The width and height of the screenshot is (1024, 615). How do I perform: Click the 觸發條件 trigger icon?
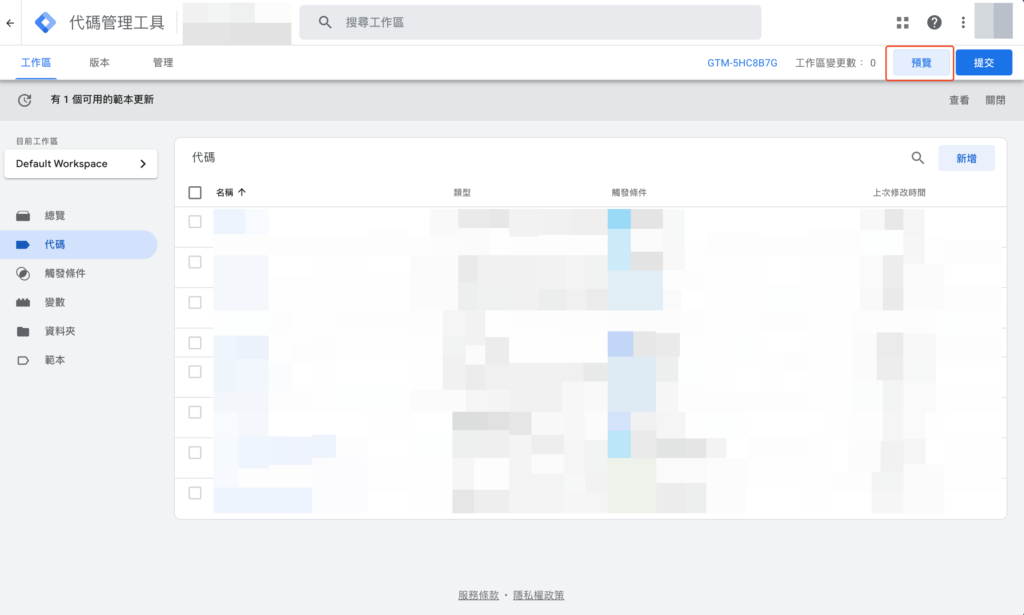pyautogui.click(x=23, y=274)
